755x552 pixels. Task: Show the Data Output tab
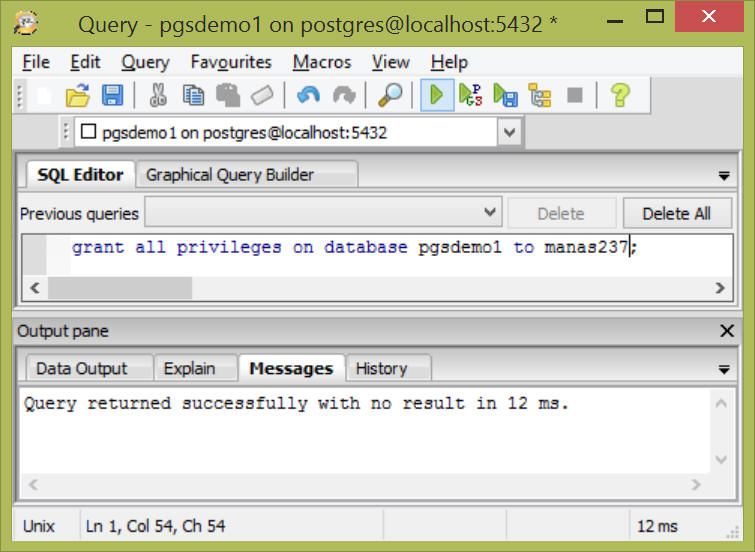pos(90,368)
